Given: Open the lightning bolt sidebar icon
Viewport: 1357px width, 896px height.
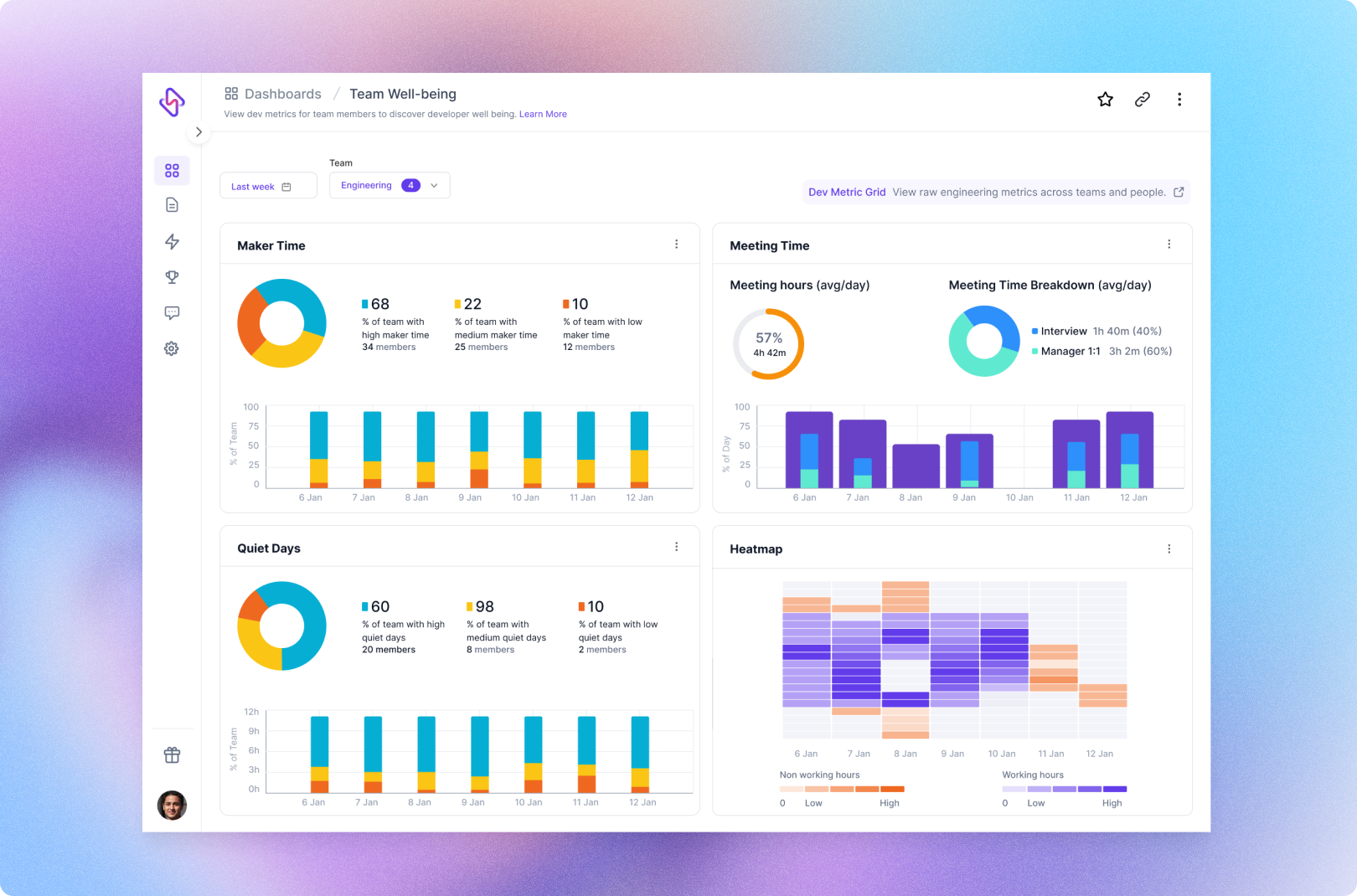Looking at the screenshot, I should coord(172,242).
